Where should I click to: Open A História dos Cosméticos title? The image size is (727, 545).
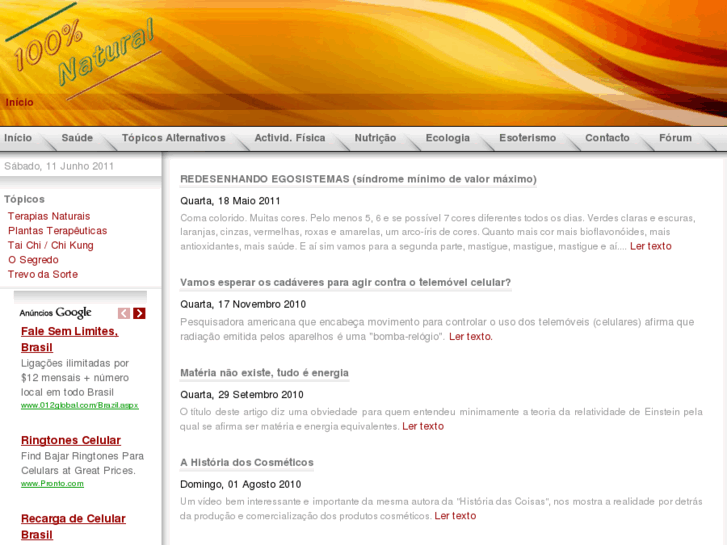(247, 462)
